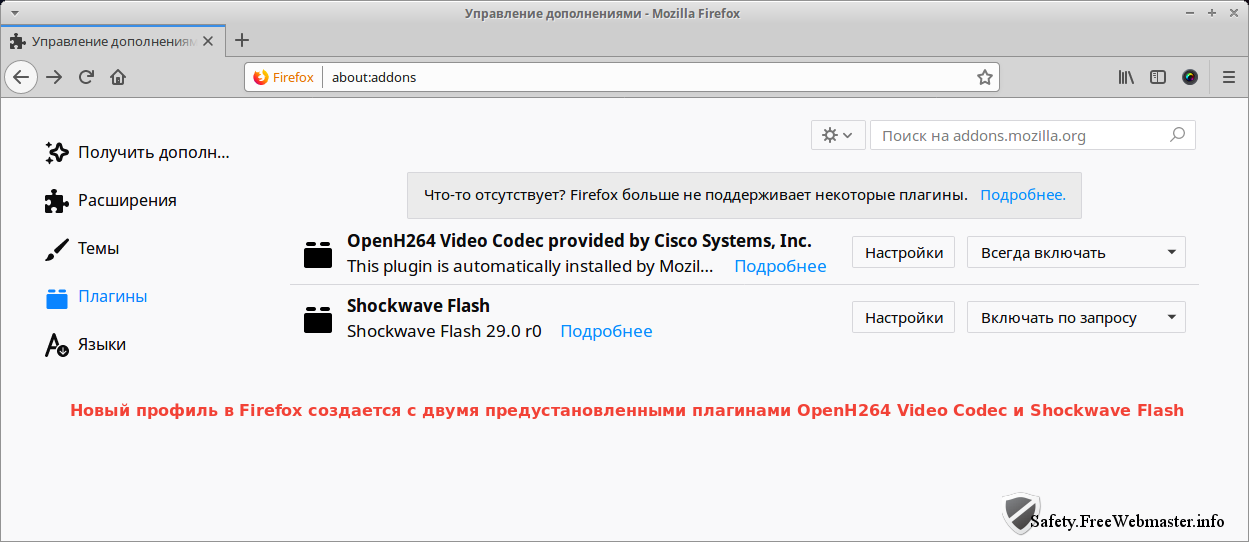The width and height of the screenshot is (1249, 542).
Task: Reload the current page
Action: [x=86, y=77]
